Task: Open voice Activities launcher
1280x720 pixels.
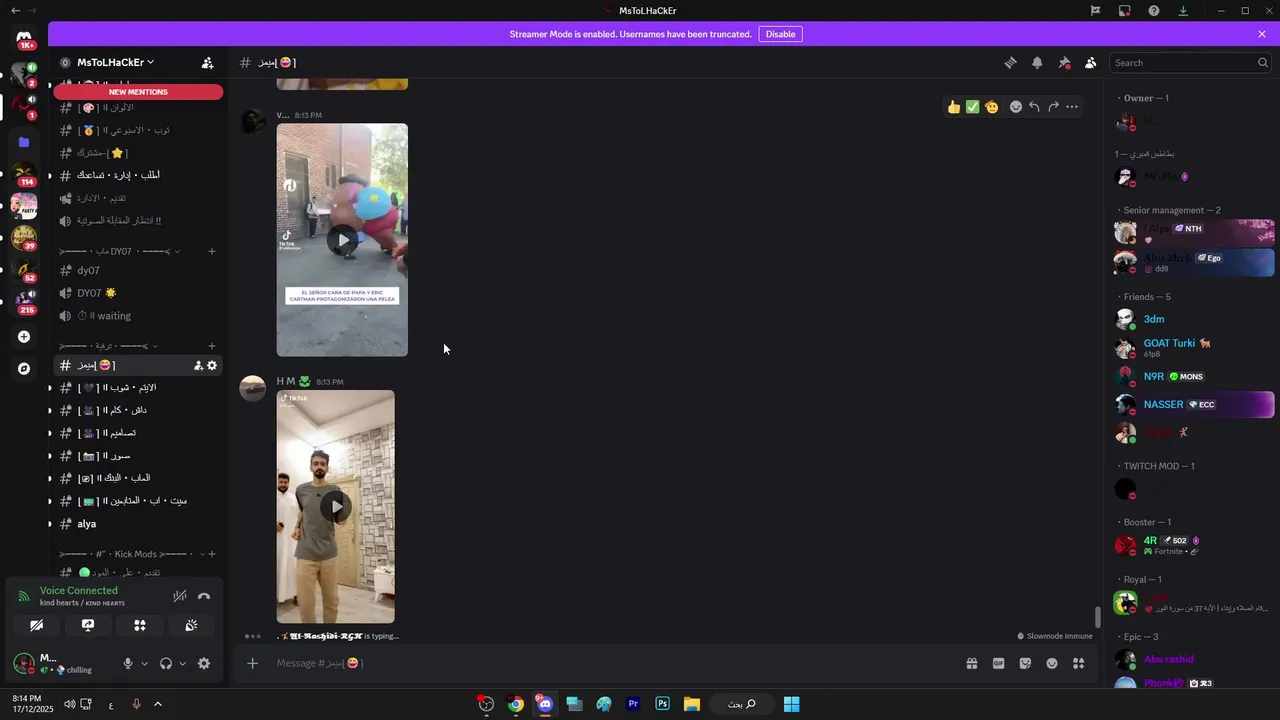Action: (140, 625)
